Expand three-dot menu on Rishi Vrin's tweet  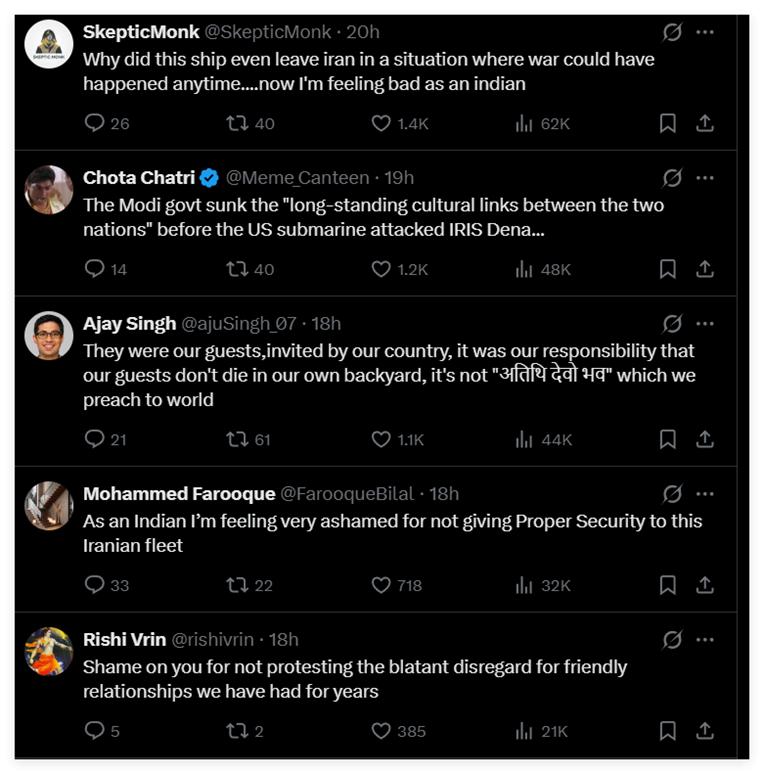point(705,639)
